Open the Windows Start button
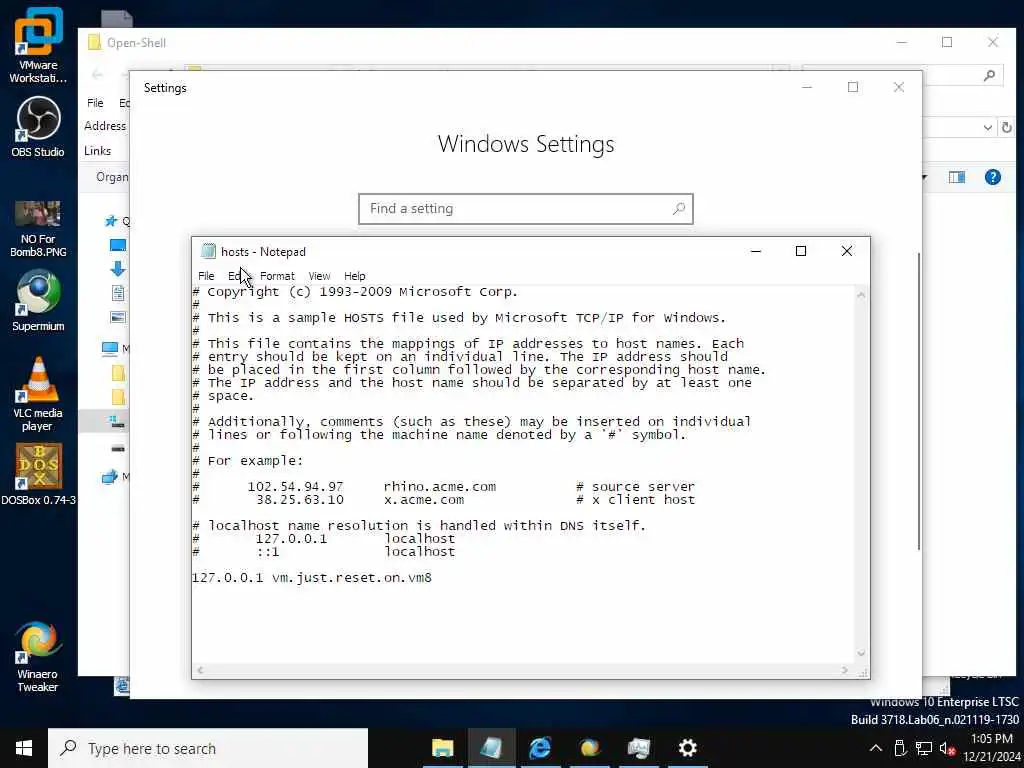1024x768 pixels. click(x=24, y=748)
